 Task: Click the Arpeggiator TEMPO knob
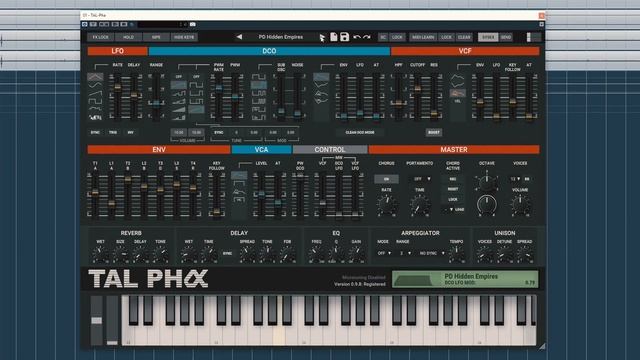tap(456, 255)
